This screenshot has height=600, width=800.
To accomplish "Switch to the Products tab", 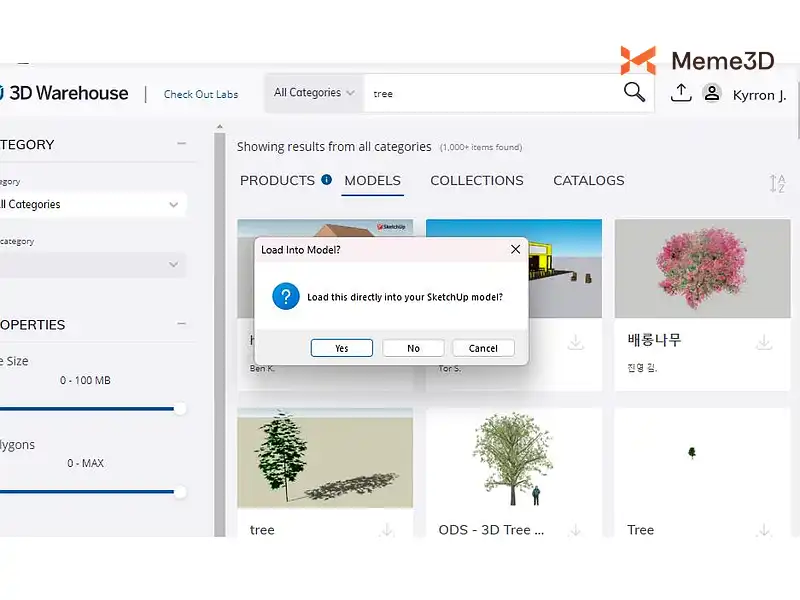I will (x=277, y=181).
